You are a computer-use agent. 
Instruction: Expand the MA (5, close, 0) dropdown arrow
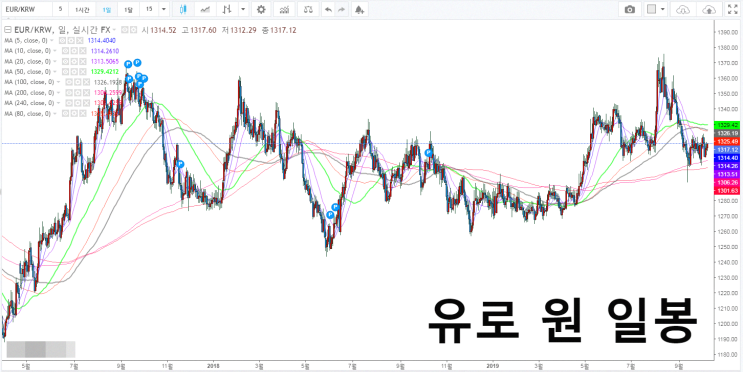click(x=52, y=40)
